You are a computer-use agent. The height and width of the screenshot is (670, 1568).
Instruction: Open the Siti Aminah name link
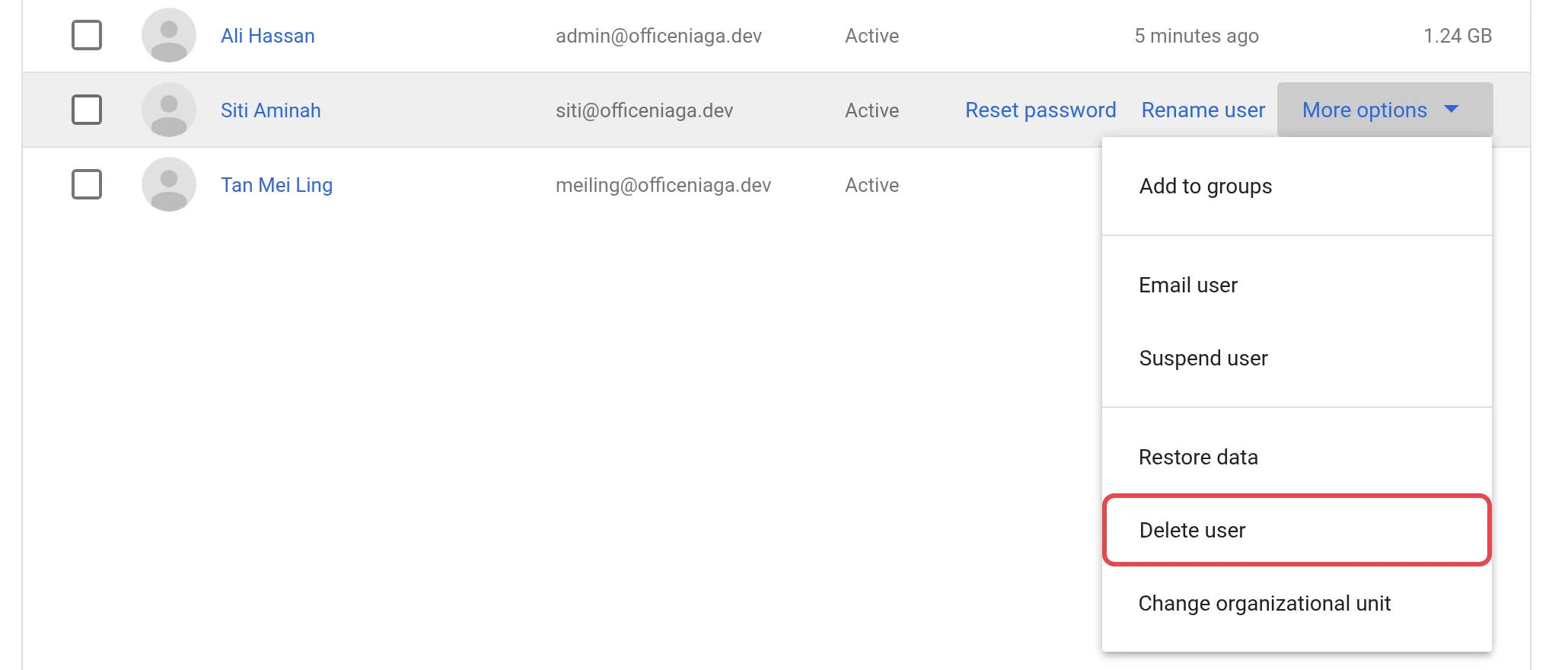click(x=271, y=110)
